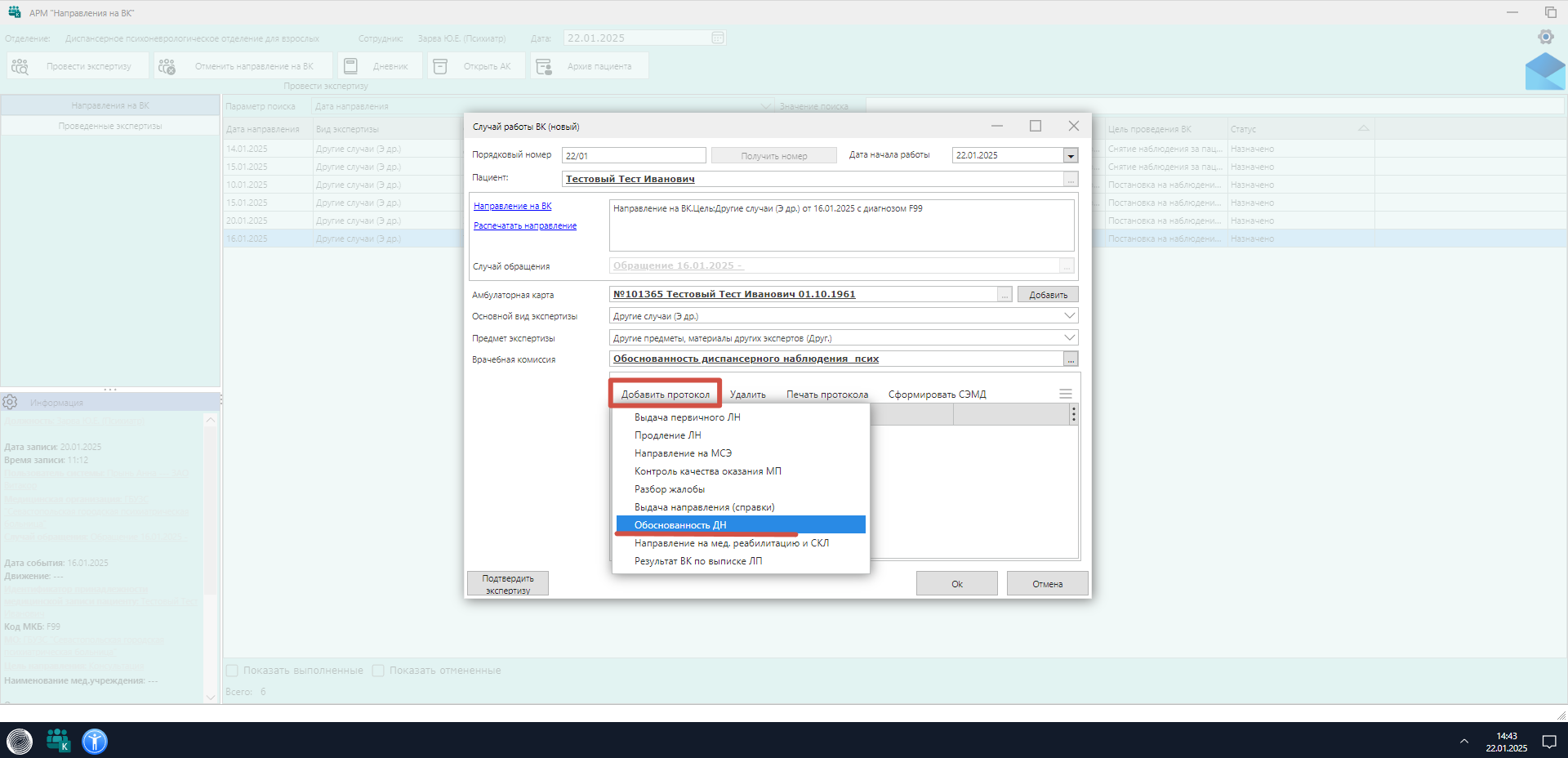Click the Ok button in the dialog

(x=957, y=583)
